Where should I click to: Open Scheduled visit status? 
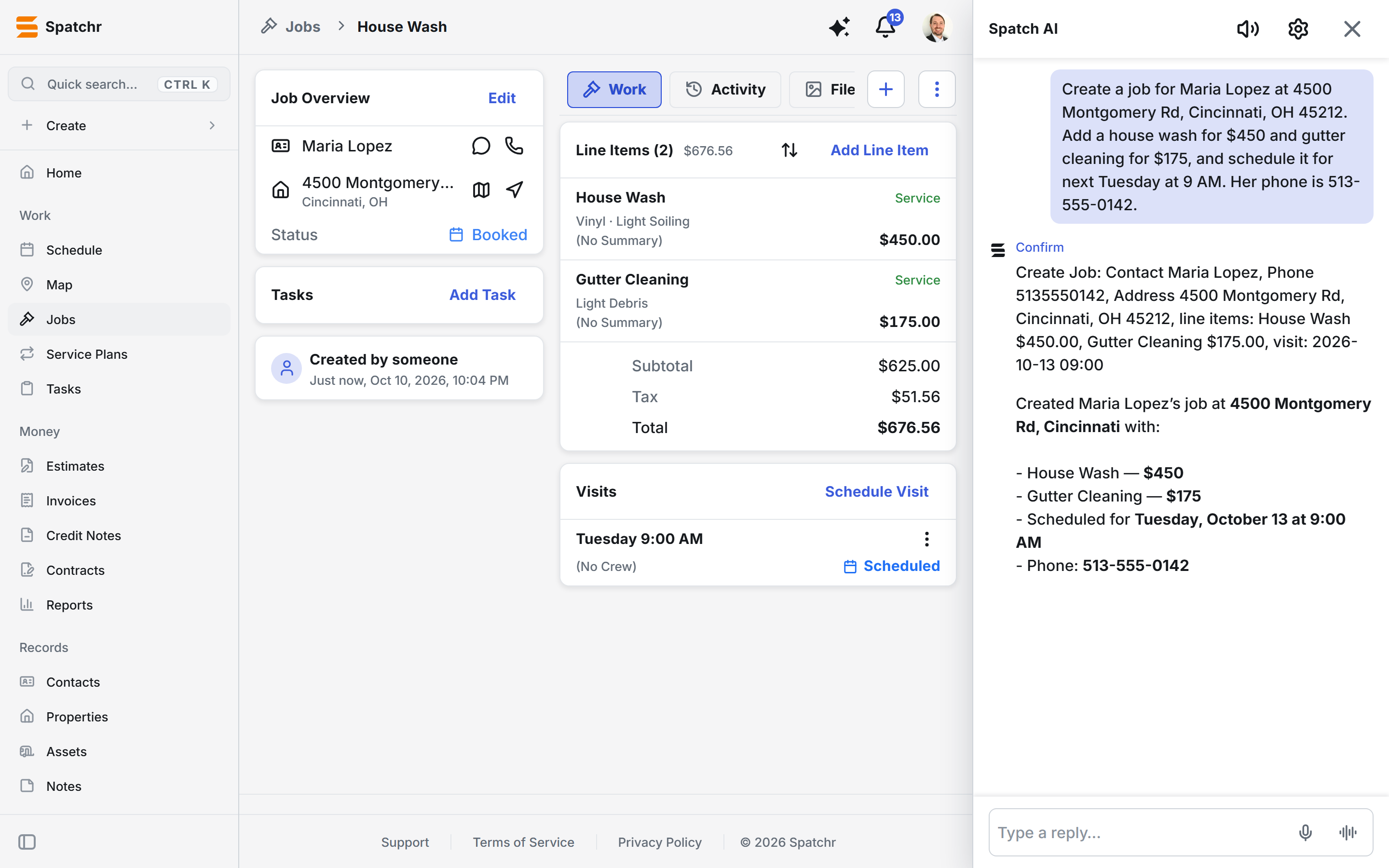891,566
